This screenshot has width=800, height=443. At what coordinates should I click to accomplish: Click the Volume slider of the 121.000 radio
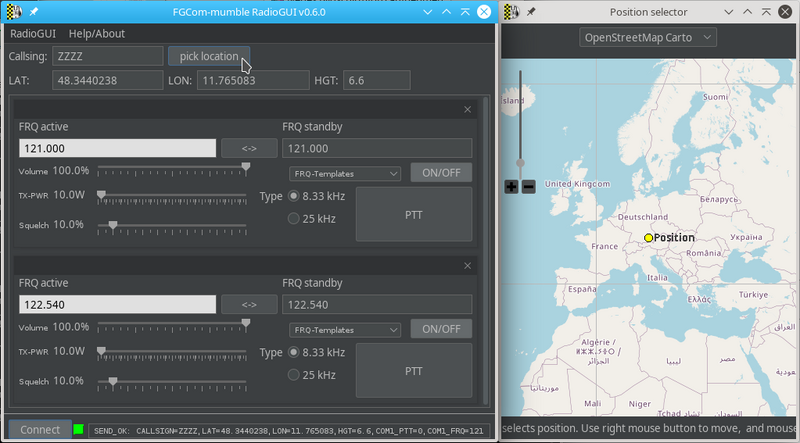click(x=172, y=169)
